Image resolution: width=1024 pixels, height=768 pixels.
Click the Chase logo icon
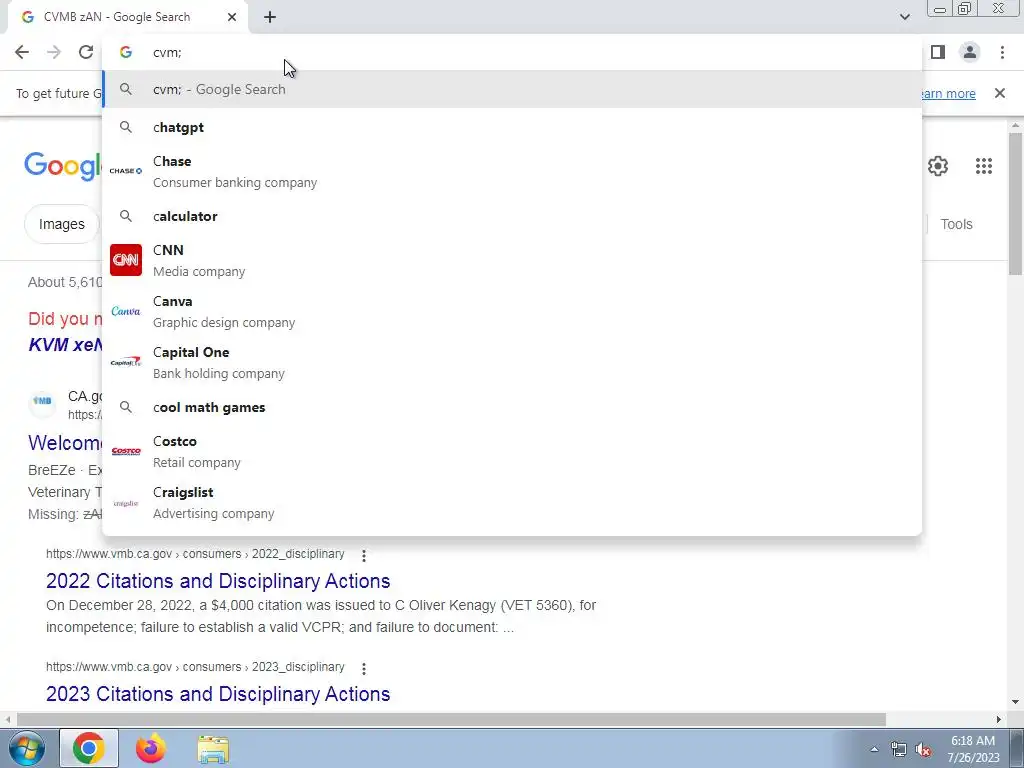coord(126,171)
